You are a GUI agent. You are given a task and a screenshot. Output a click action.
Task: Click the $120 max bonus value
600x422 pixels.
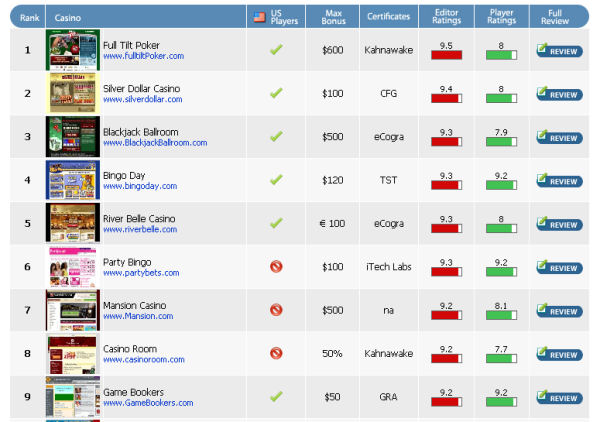tap(333, 180)
